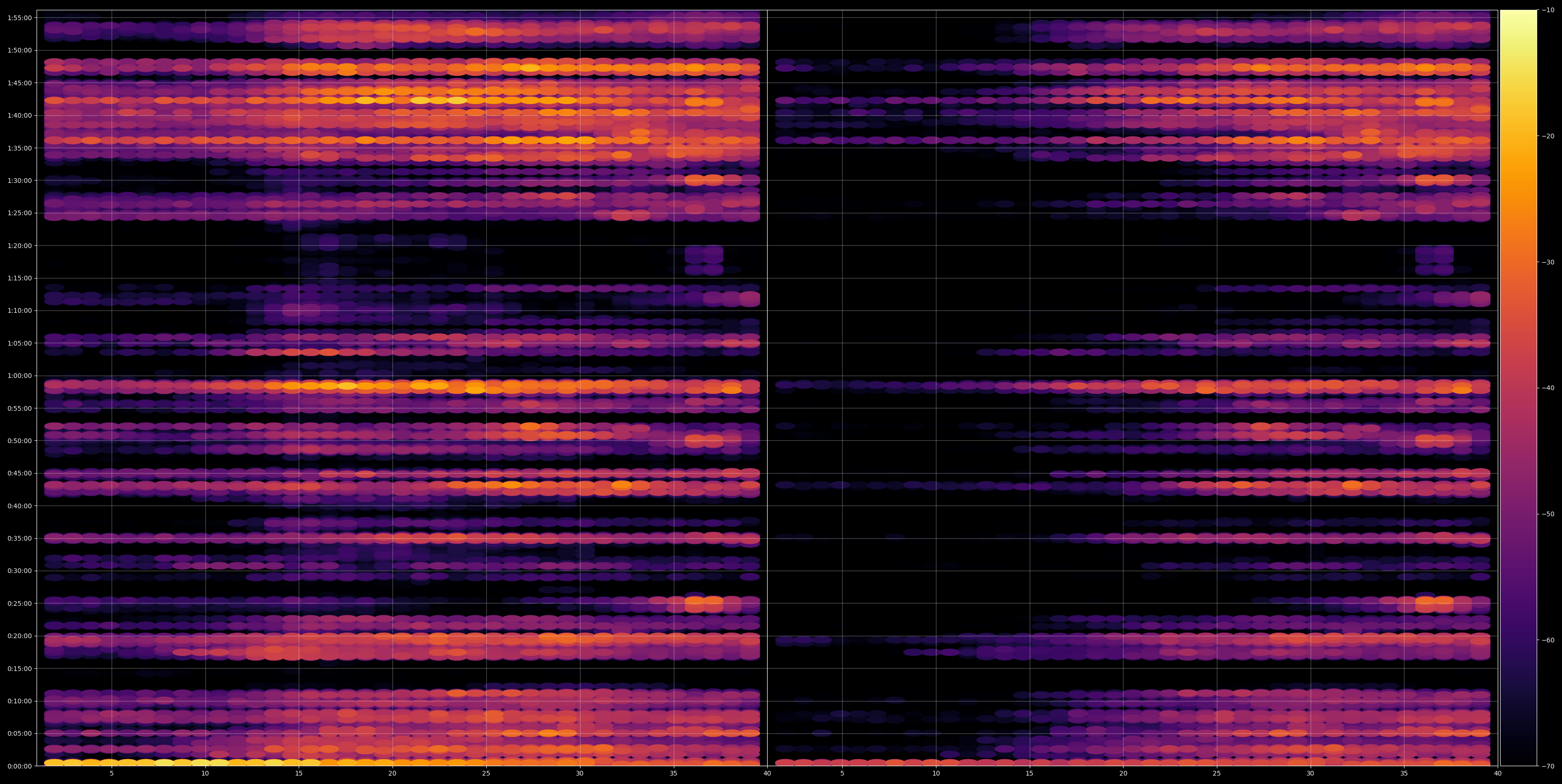
Task: Pick the −40 colorbar tick label
Action: click(1547, 388)
